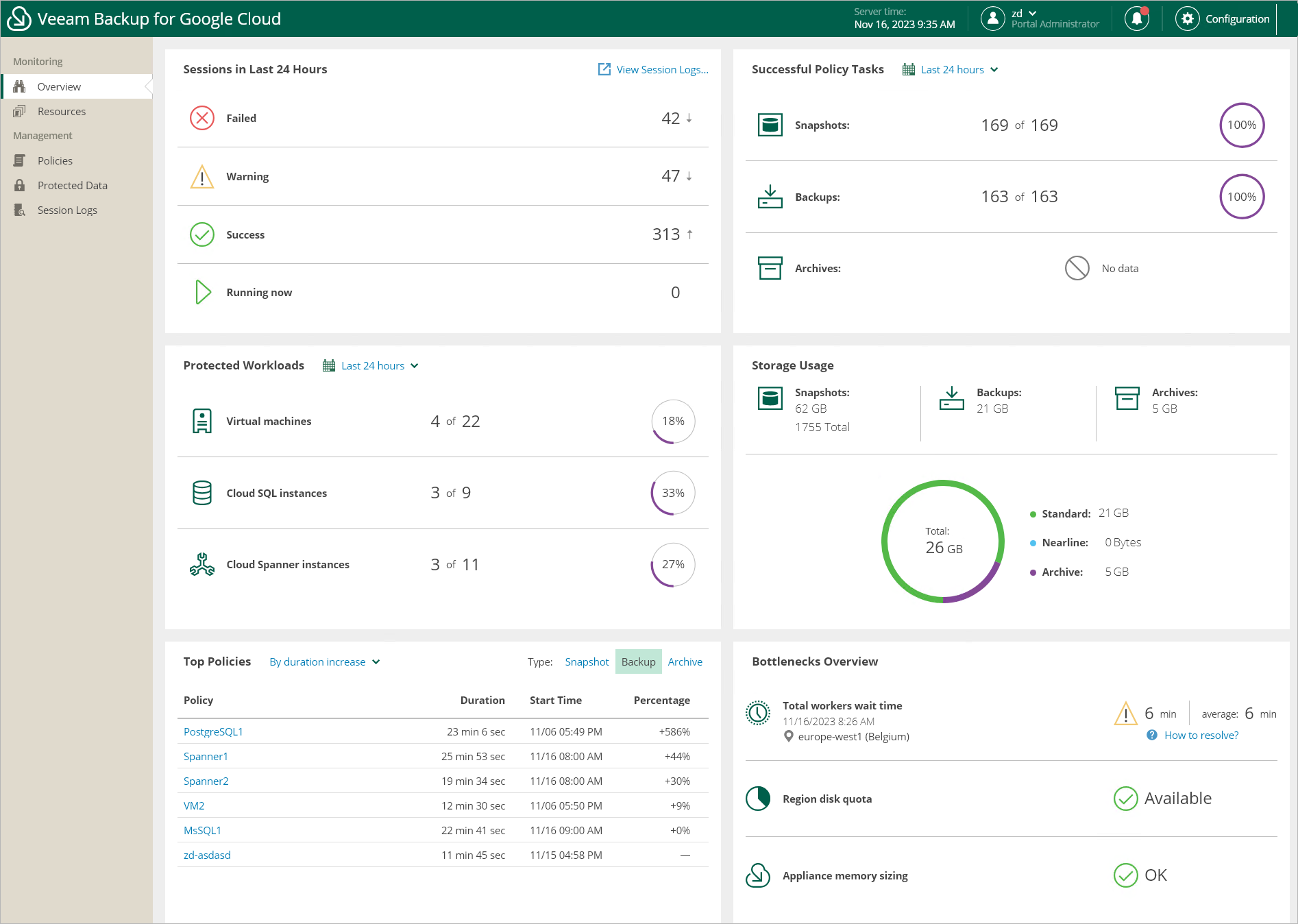
Task: Click the Success green checkmark icon
Action: click(x=201, y=234)
